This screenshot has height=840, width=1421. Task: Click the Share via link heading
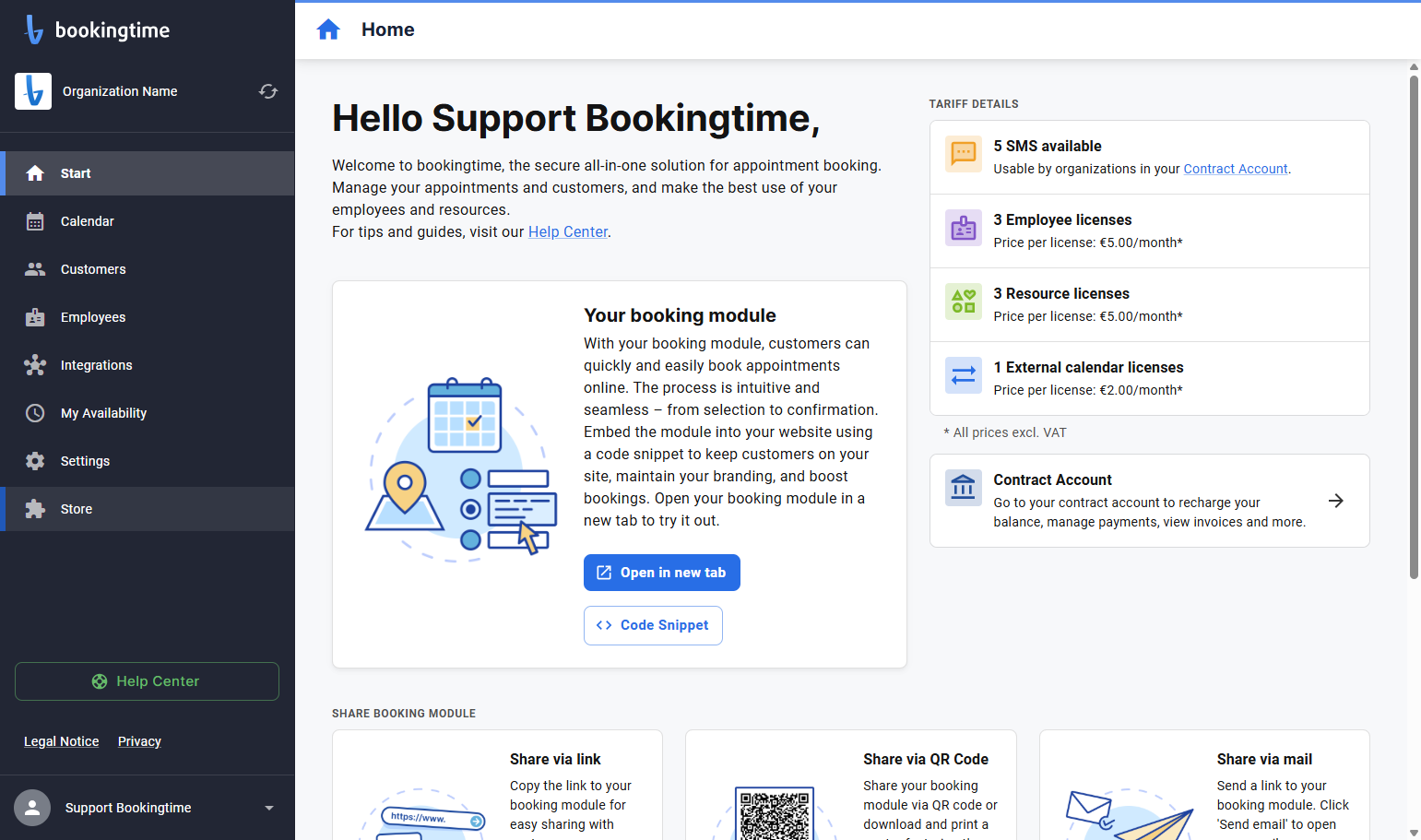point(555,759)
